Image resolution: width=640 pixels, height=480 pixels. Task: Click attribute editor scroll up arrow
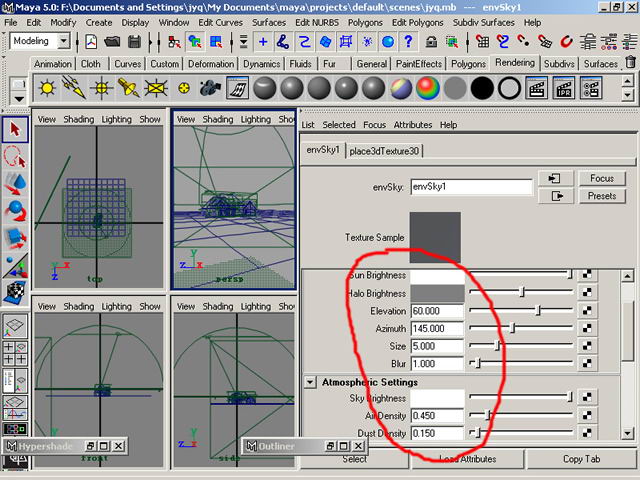coord(627,276)
